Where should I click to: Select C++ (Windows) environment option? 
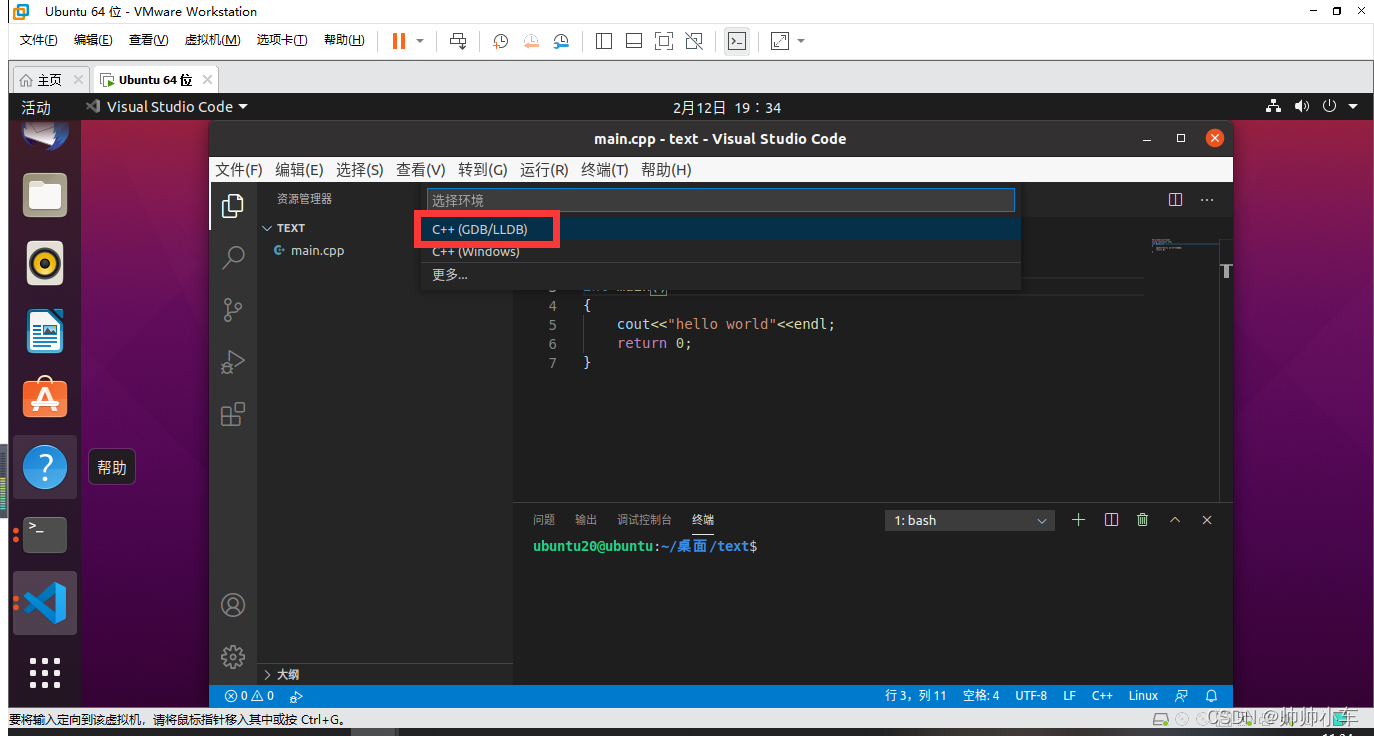[x=720, y=251]
